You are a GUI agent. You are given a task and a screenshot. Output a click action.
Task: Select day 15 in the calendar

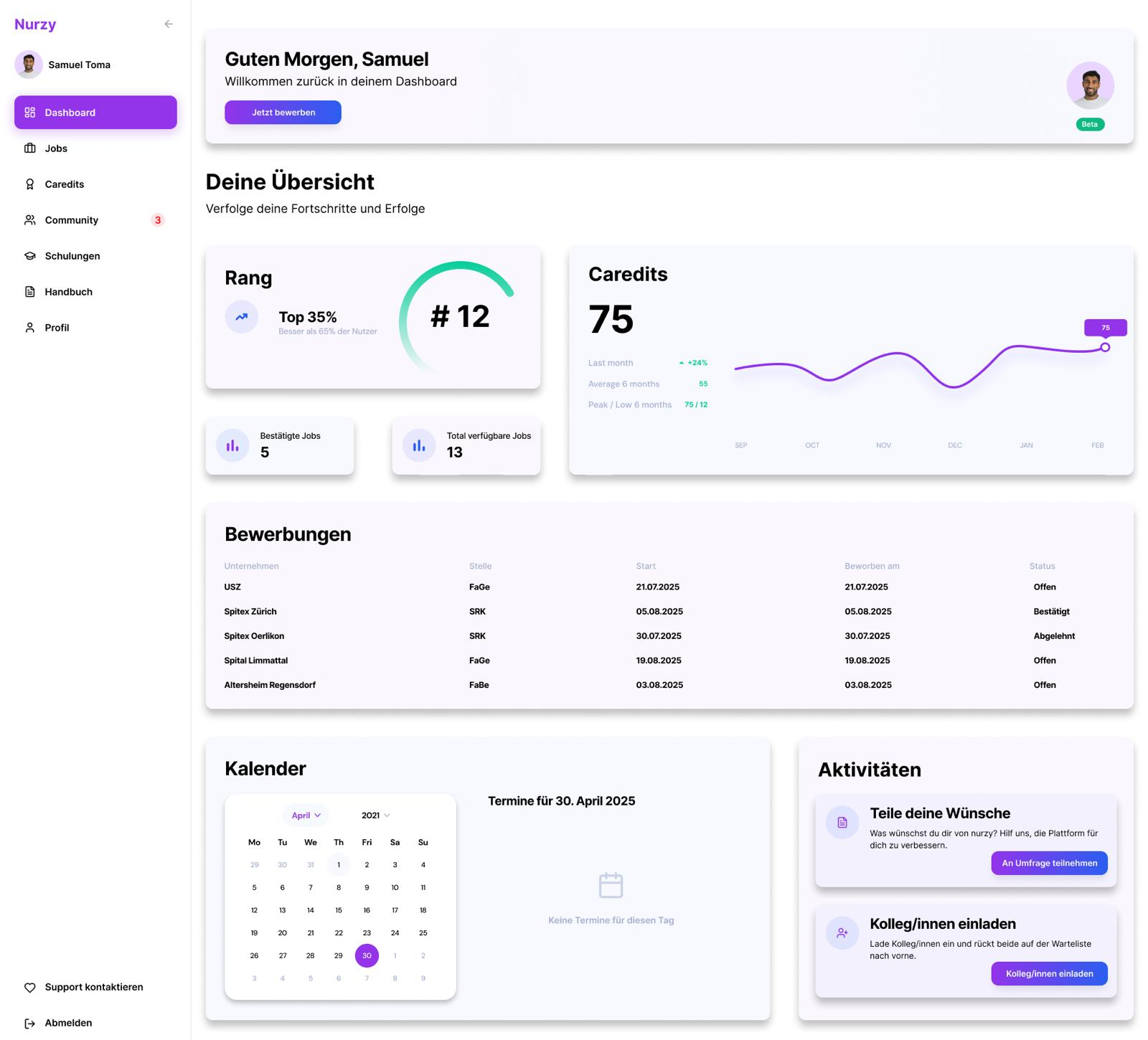tap(339, 911)
